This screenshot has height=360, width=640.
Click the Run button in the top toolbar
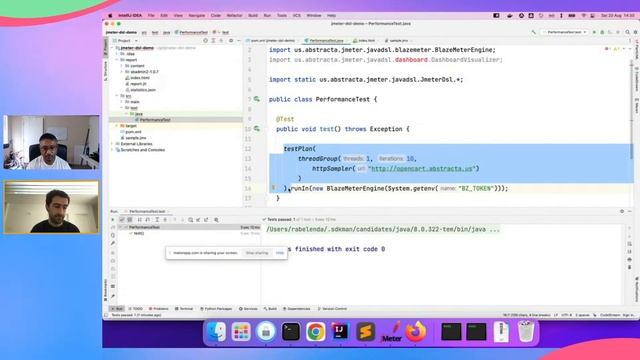[x=594, y=32]
